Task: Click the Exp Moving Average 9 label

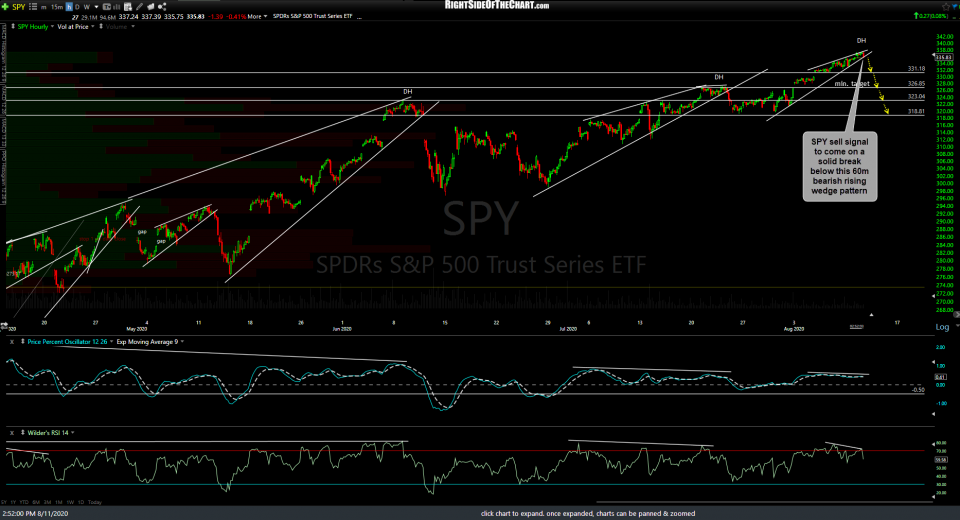Action: pyautogui.click(x=148, y=342)
